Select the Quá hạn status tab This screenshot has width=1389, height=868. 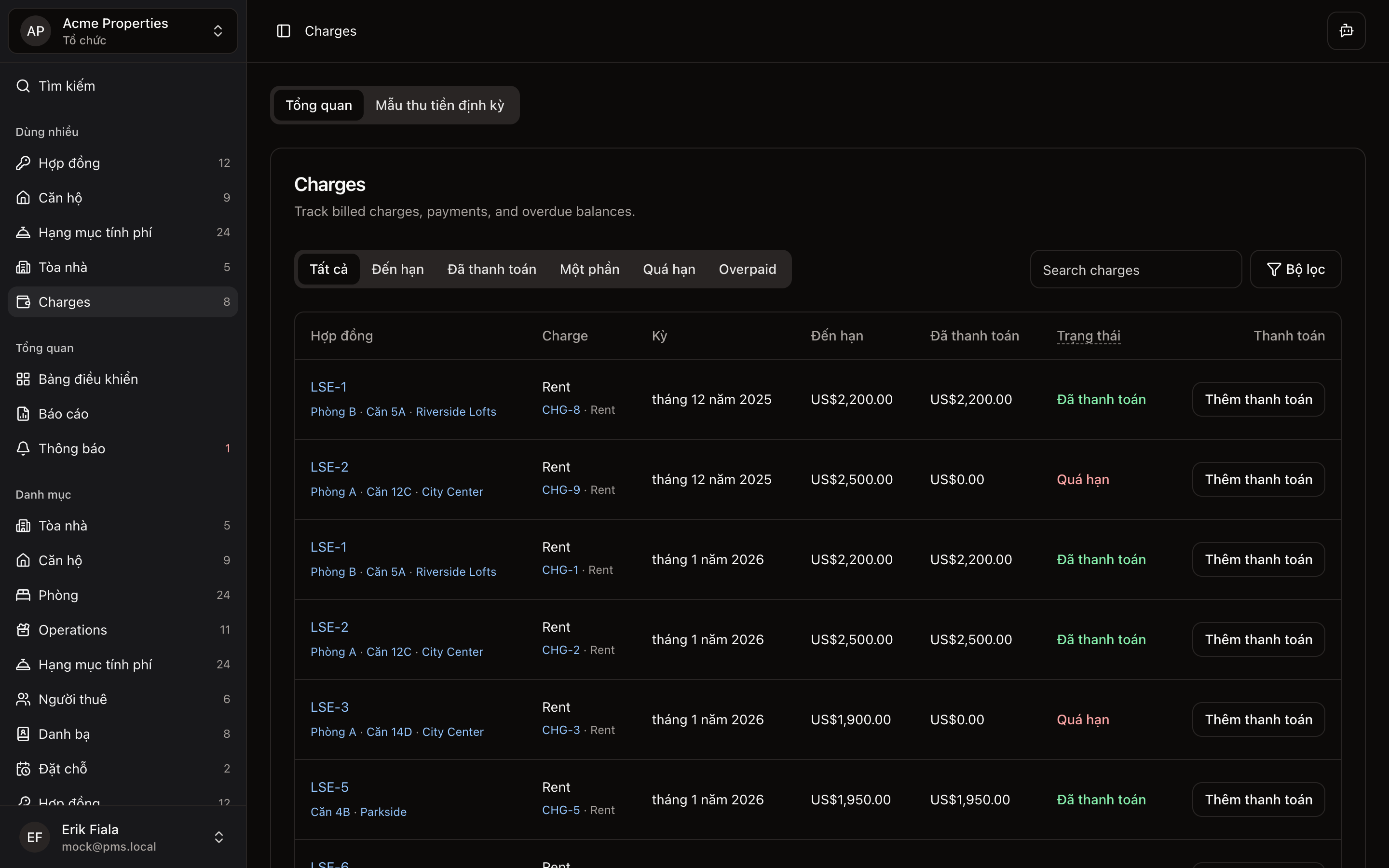tap(668, 269)
